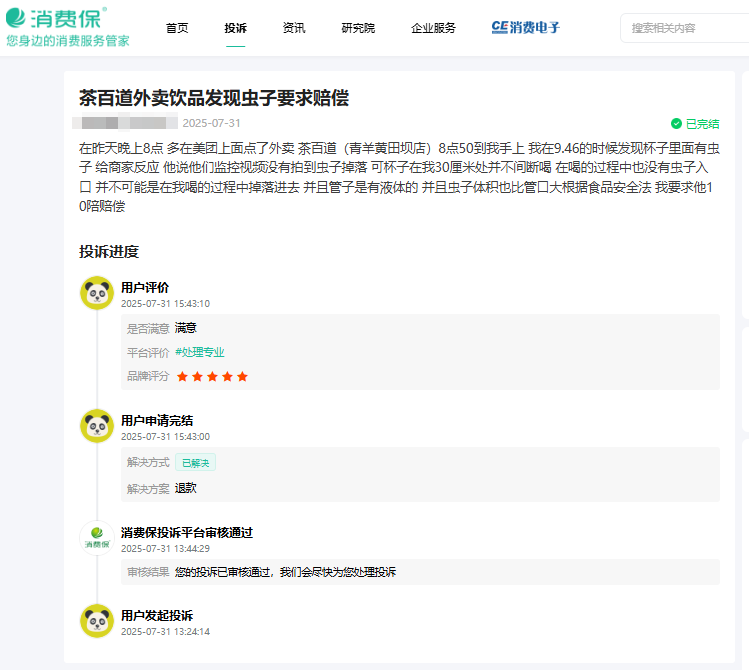Click the fifth star of 品牌评分
Screen dimensions: 749x670
[x=243, y=376]
